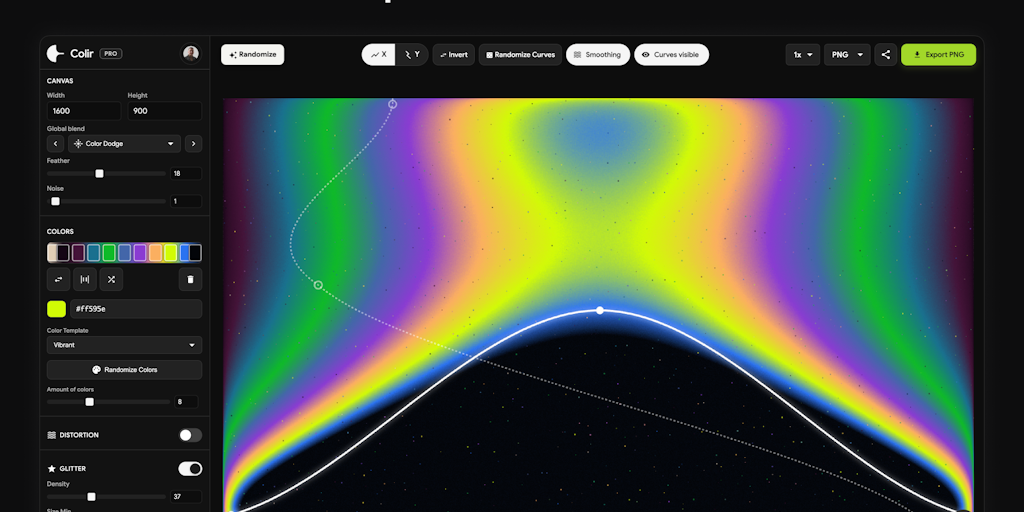This screenshot has height=512, width=1024.
Task: Click the share icon
Action: click(x=886, y=55)
